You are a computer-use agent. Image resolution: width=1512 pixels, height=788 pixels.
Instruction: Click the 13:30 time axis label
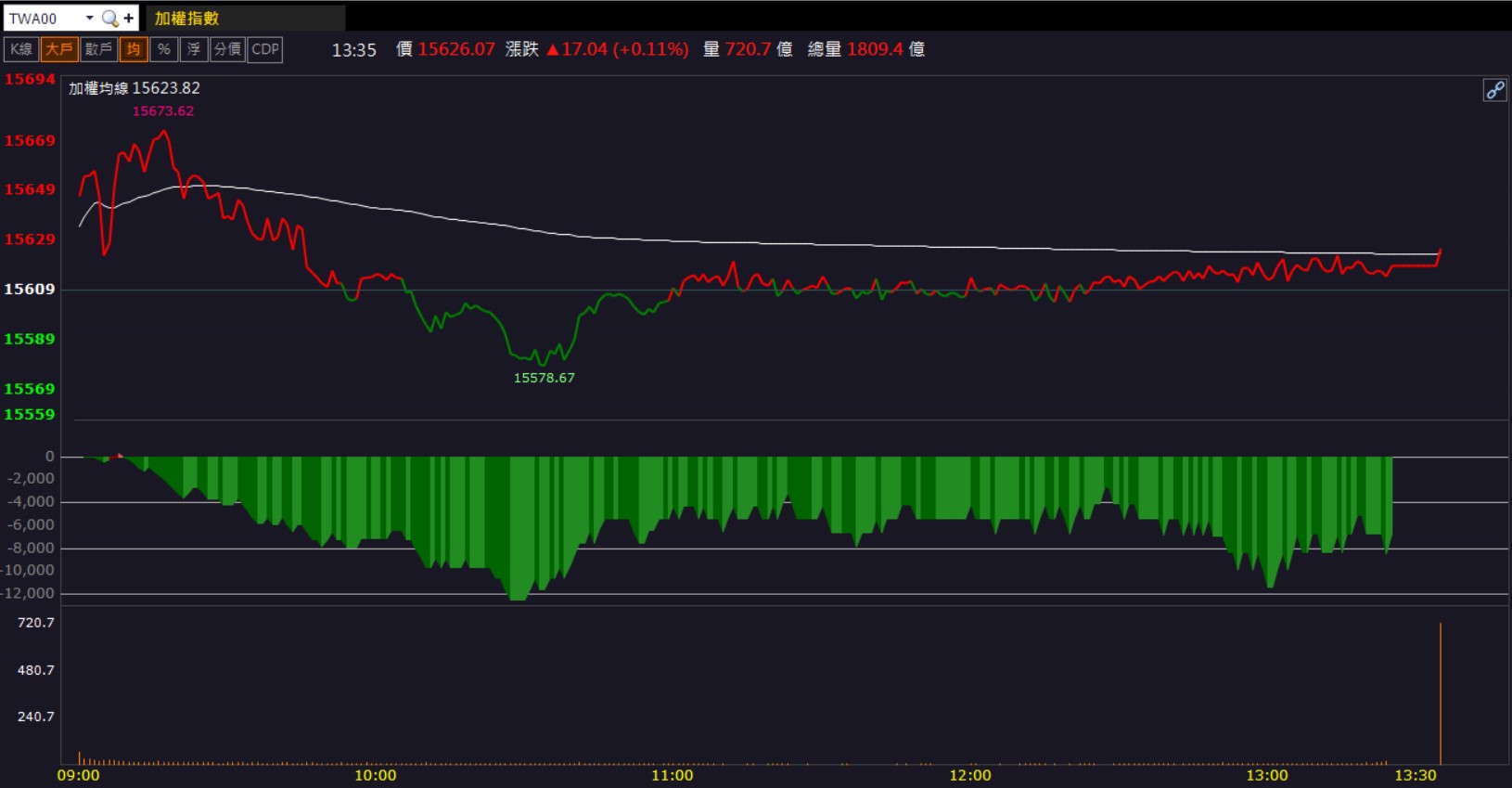point(1415,775)
